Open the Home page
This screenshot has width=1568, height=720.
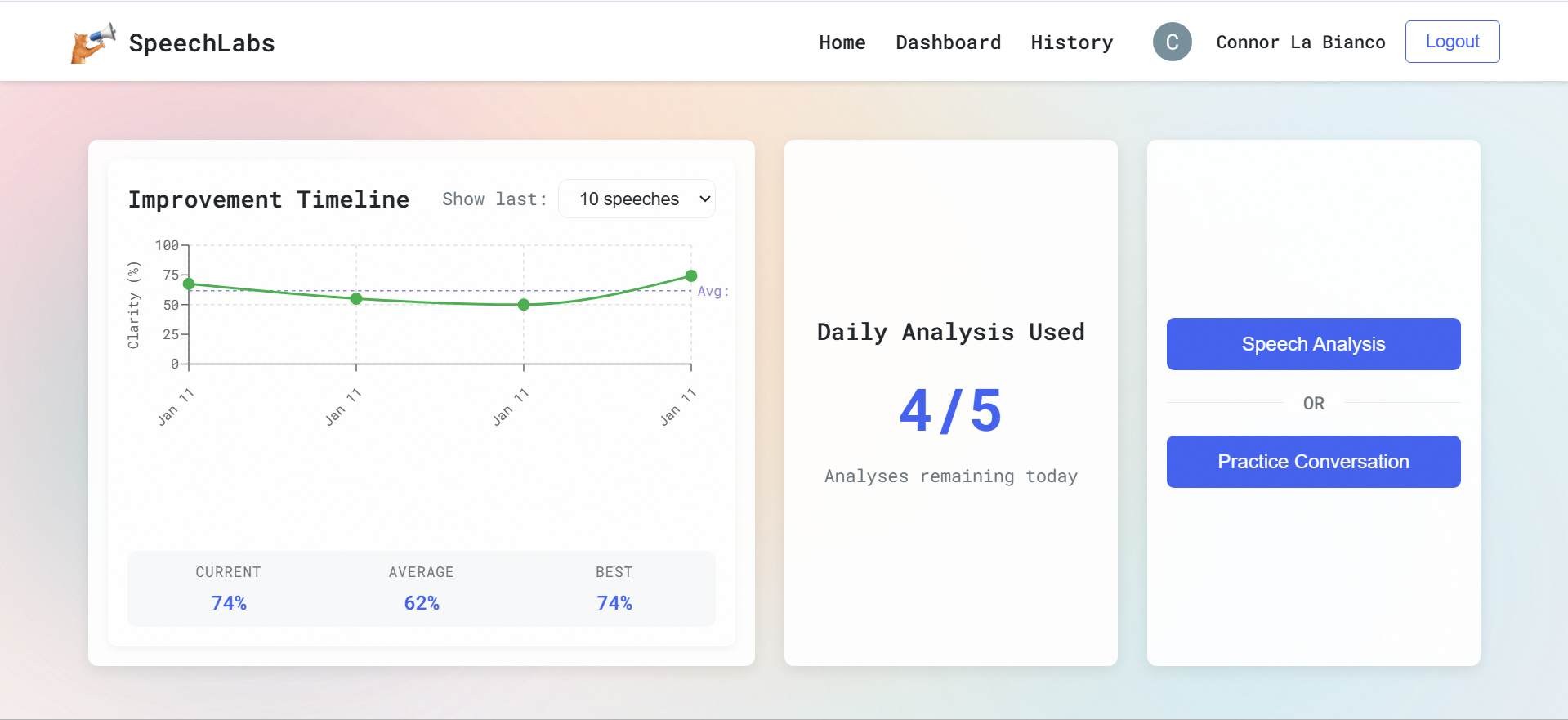(842, 42)
